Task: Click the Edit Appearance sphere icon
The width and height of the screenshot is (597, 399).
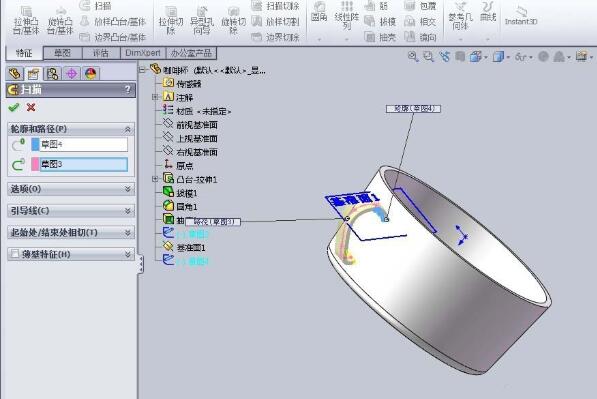Action: [x=543, y=57]
